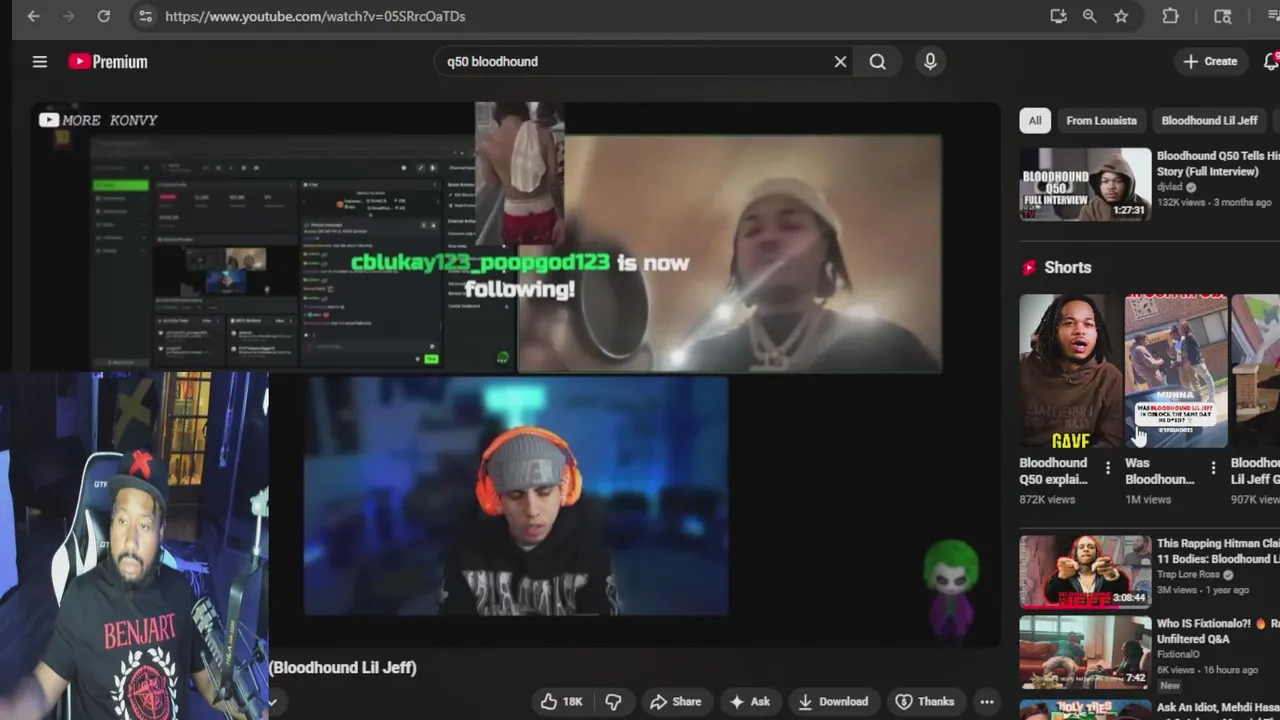Open Who IS Fixtionalo video title
This screenshot has width=1280, height=720.
tap(1218, 631)
